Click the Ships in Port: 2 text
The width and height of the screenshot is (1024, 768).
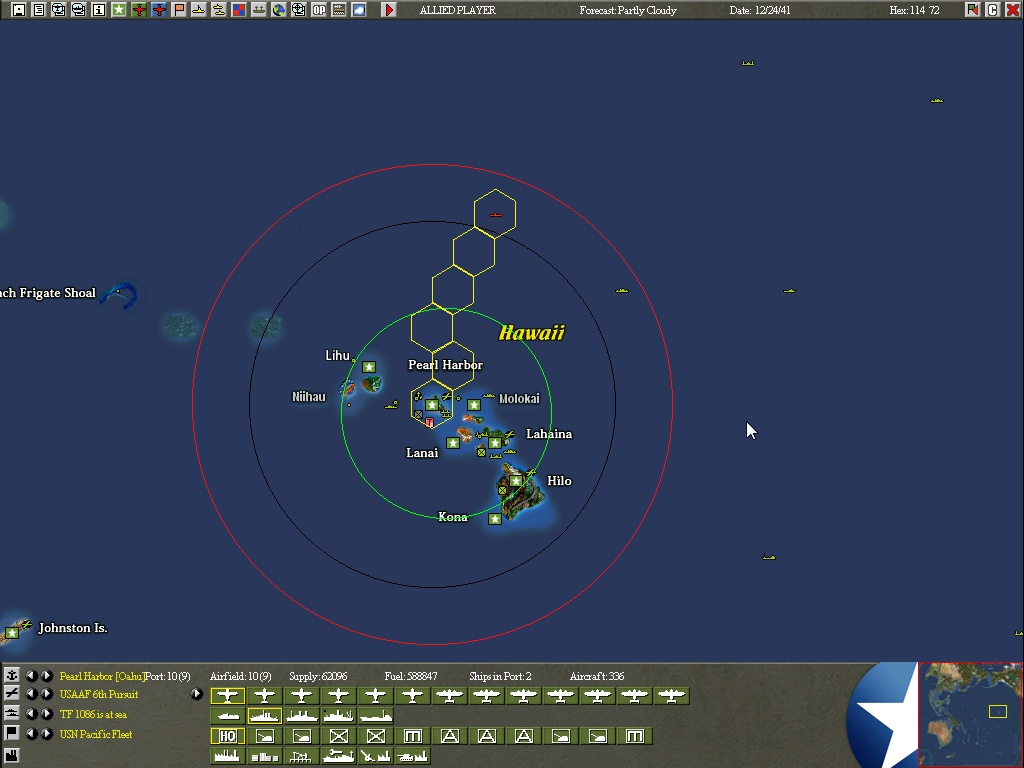coord(500,677)
